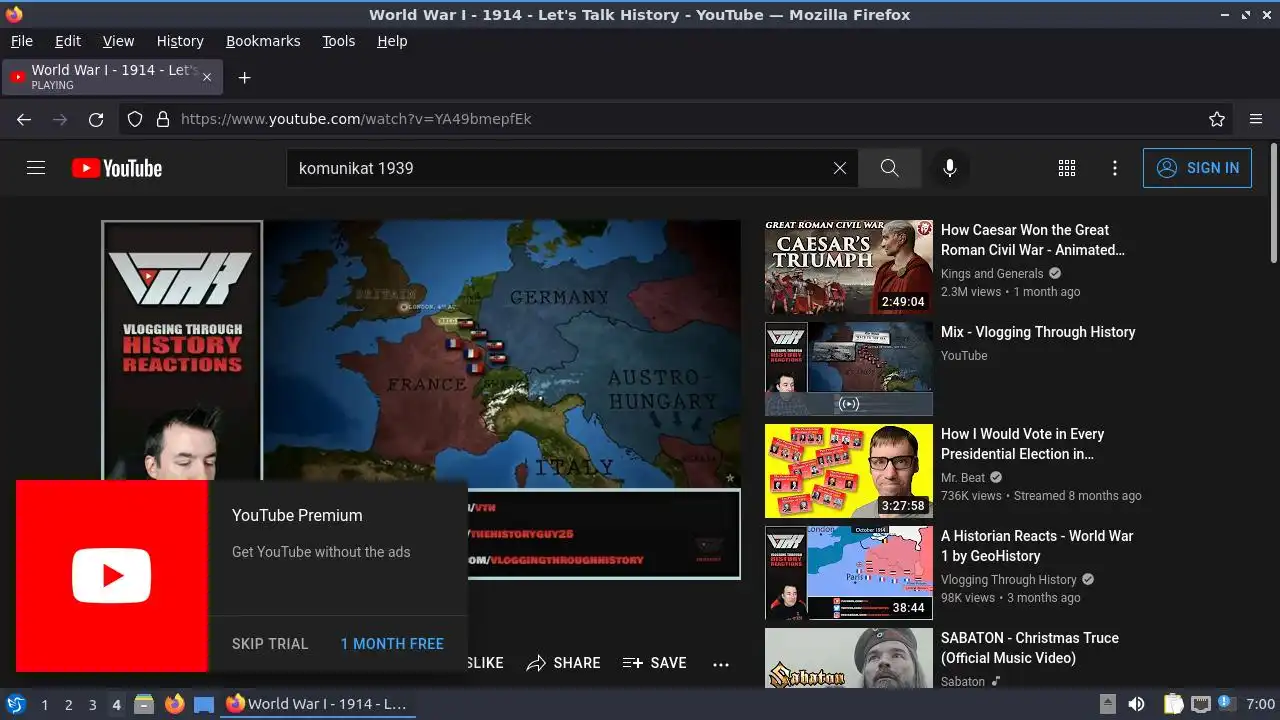Image resolution: width=1280 pixels, height=720 pixels.
Task: Open tracking protection shield icon
Action: tap(135, 119)
